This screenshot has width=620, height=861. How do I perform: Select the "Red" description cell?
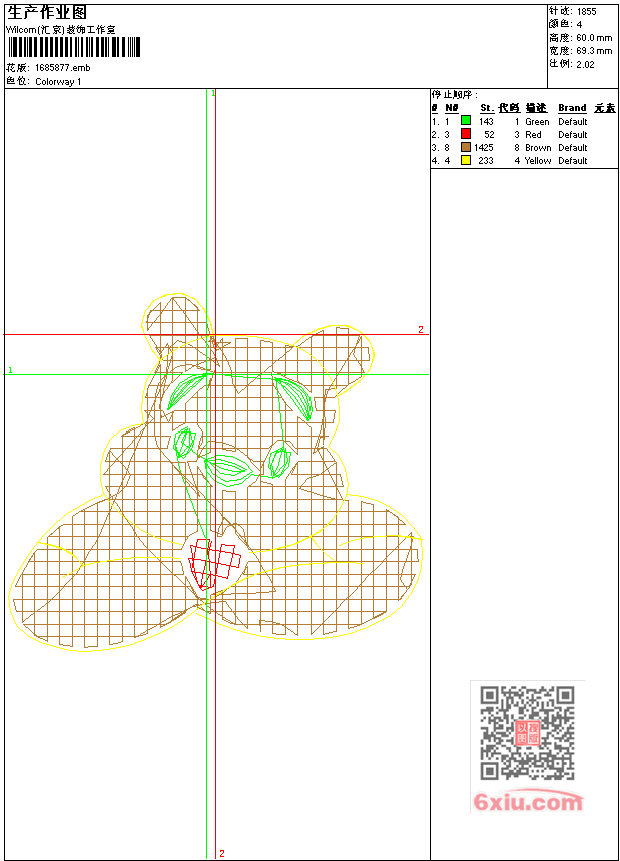pos(533,135)
